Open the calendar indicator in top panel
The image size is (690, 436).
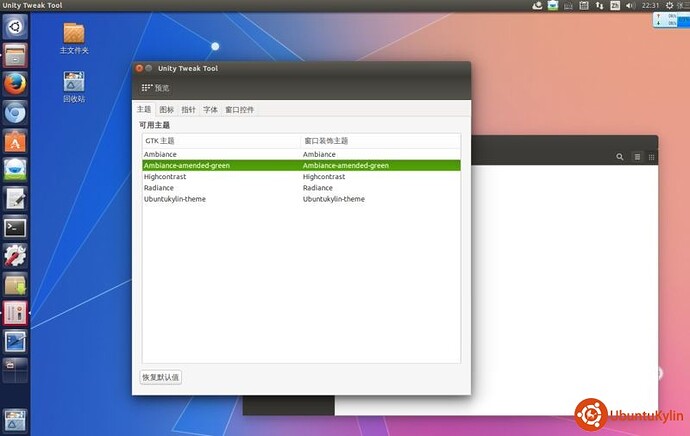[584, 5]
